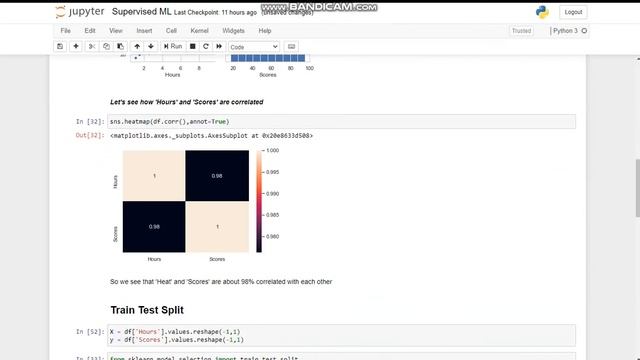Open the Widgets menu

coord(233,31)
